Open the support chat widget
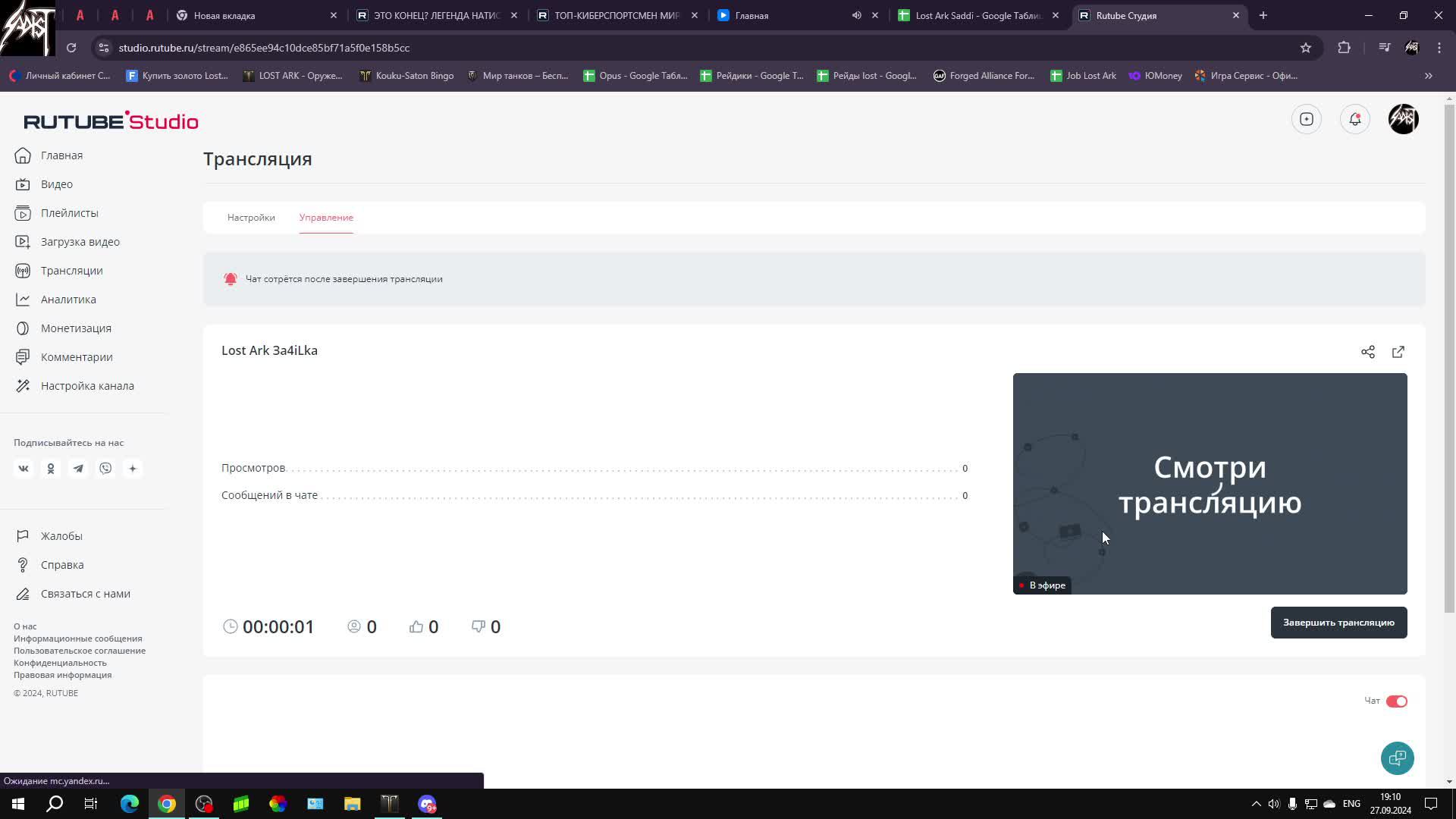This screenshot has height=819, width=1456. click(x=1397, y=758)
